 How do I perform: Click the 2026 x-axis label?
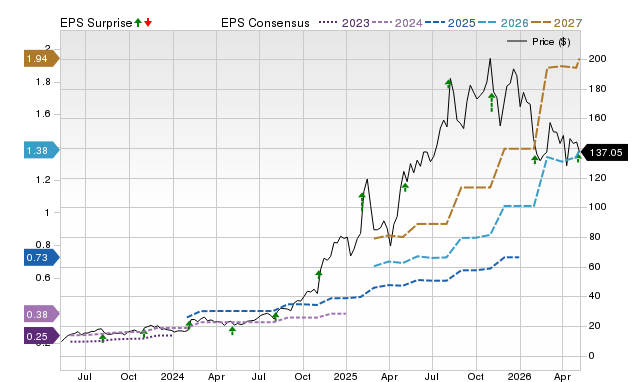tap(520, 376)
